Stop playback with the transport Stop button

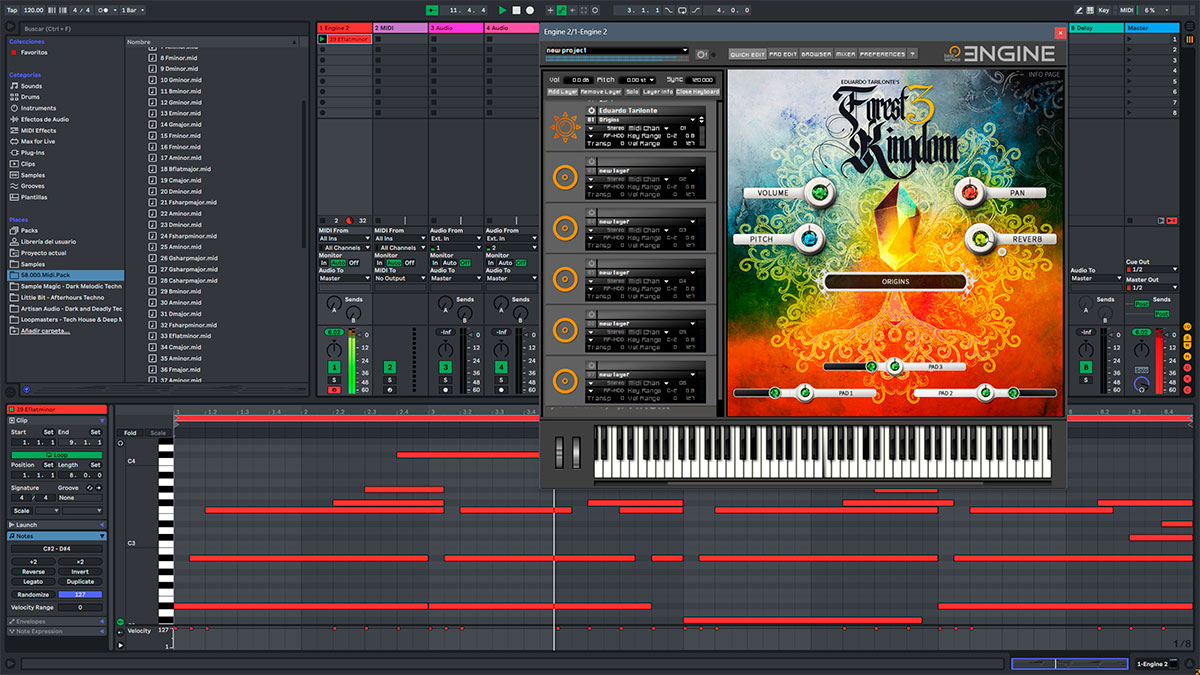pos(517,10)
